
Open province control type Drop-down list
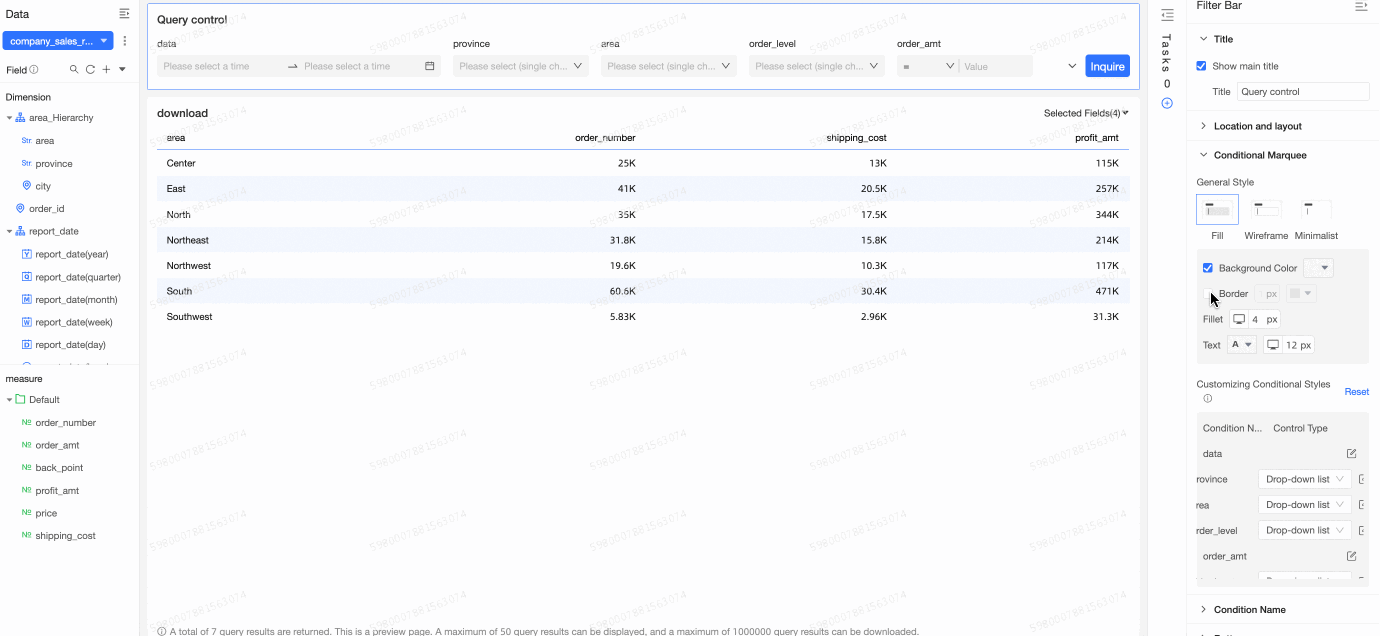point(1304,479)
